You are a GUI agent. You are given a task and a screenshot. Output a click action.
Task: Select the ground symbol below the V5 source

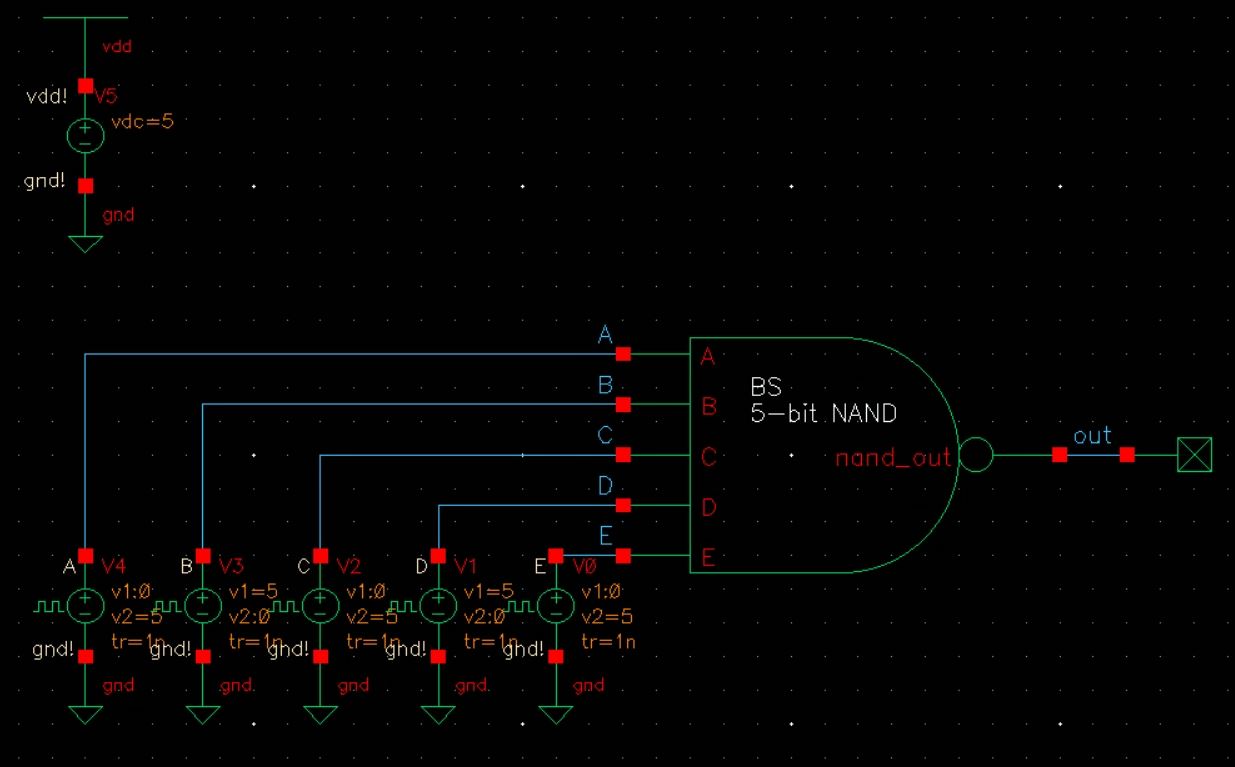point(85,243)
